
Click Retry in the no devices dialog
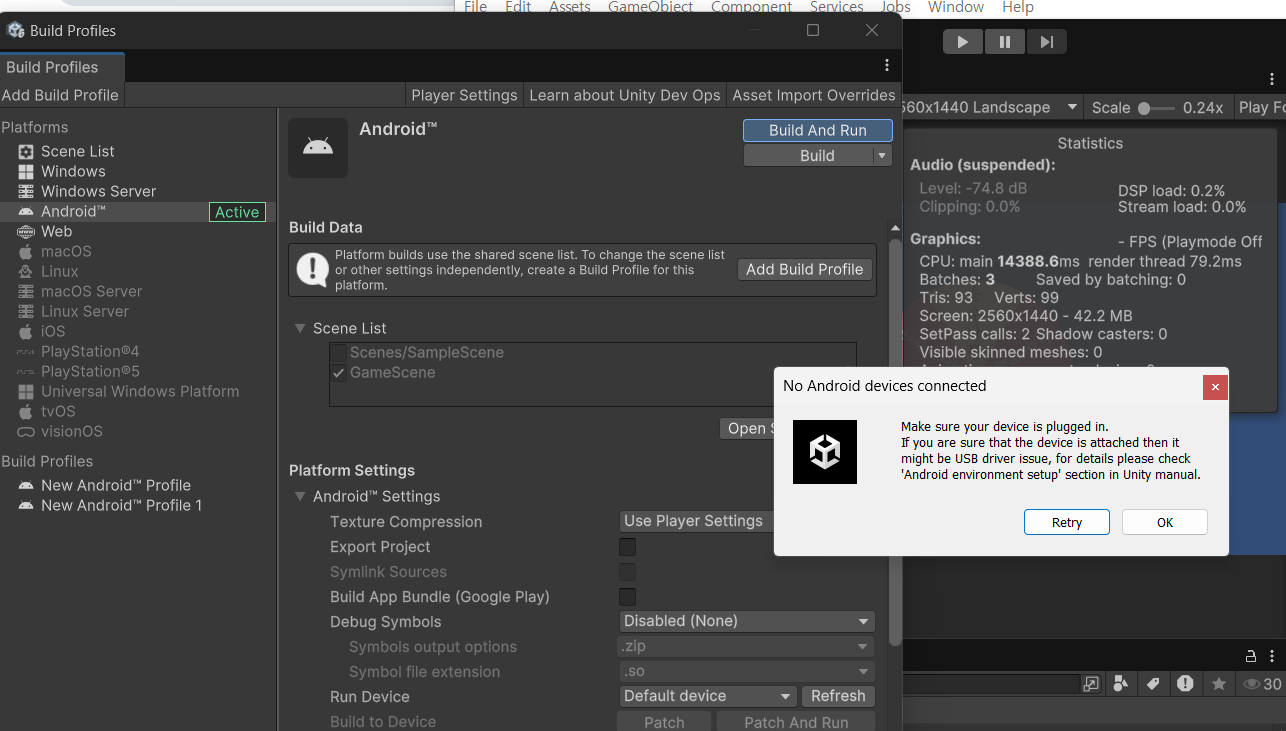coord(1067,522)
